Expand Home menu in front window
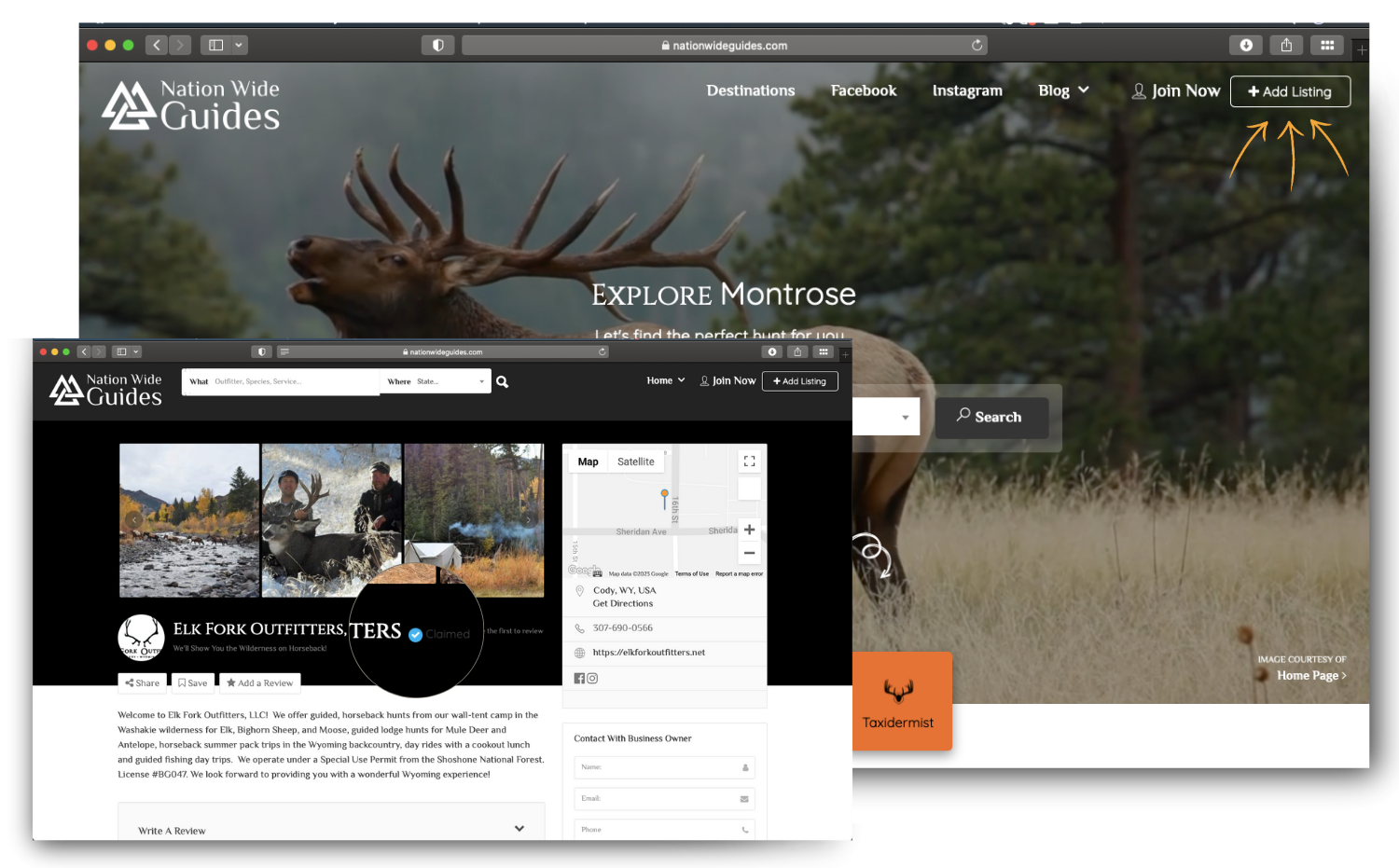The height and width of the screenshot is (868, 1399). coord(666,380)
